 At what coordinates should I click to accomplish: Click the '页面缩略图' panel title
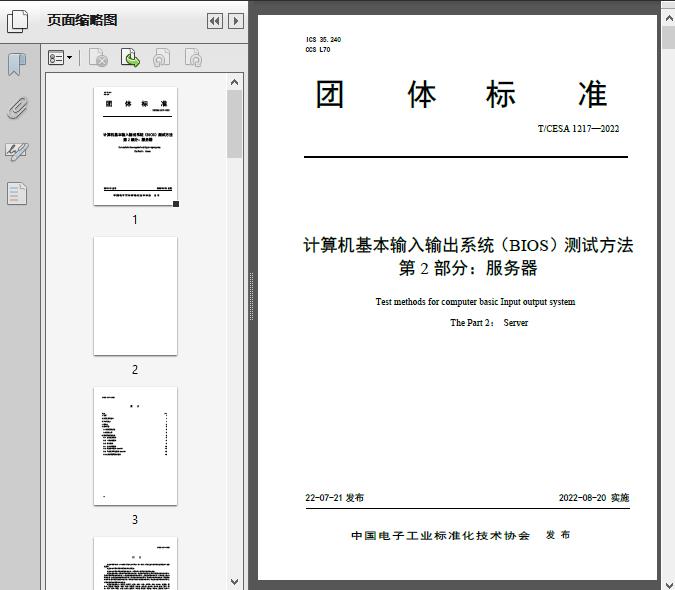(x=82, y=20)
